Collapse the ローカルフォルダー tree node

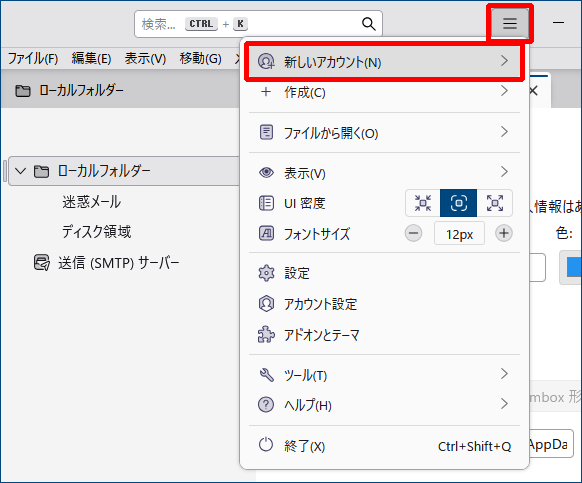pos(20,171)
